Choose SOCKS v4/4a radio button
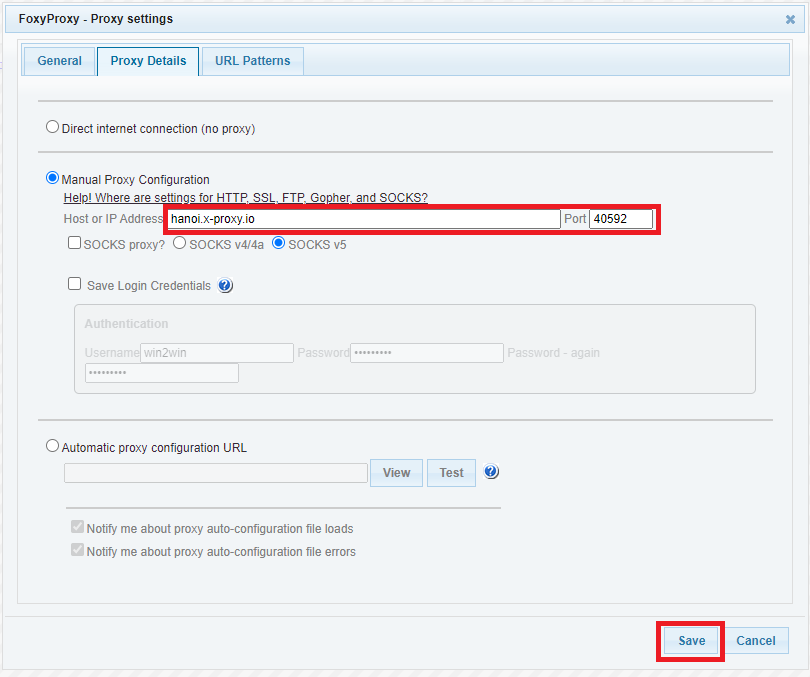 [x=179, y=243]
